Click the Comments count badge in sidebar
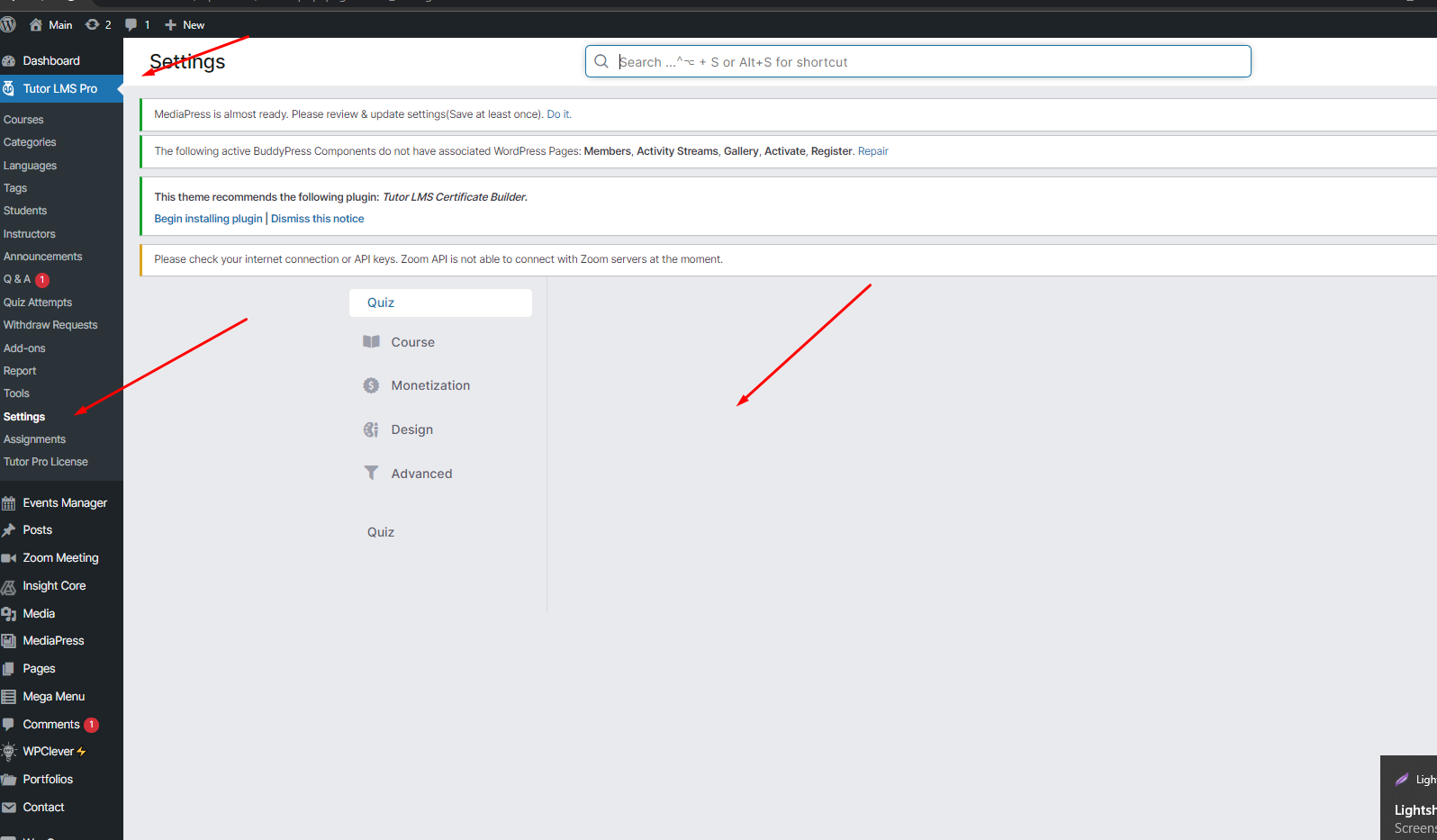The height and width of the screenshot is (840, 1437). coord(92,725)
